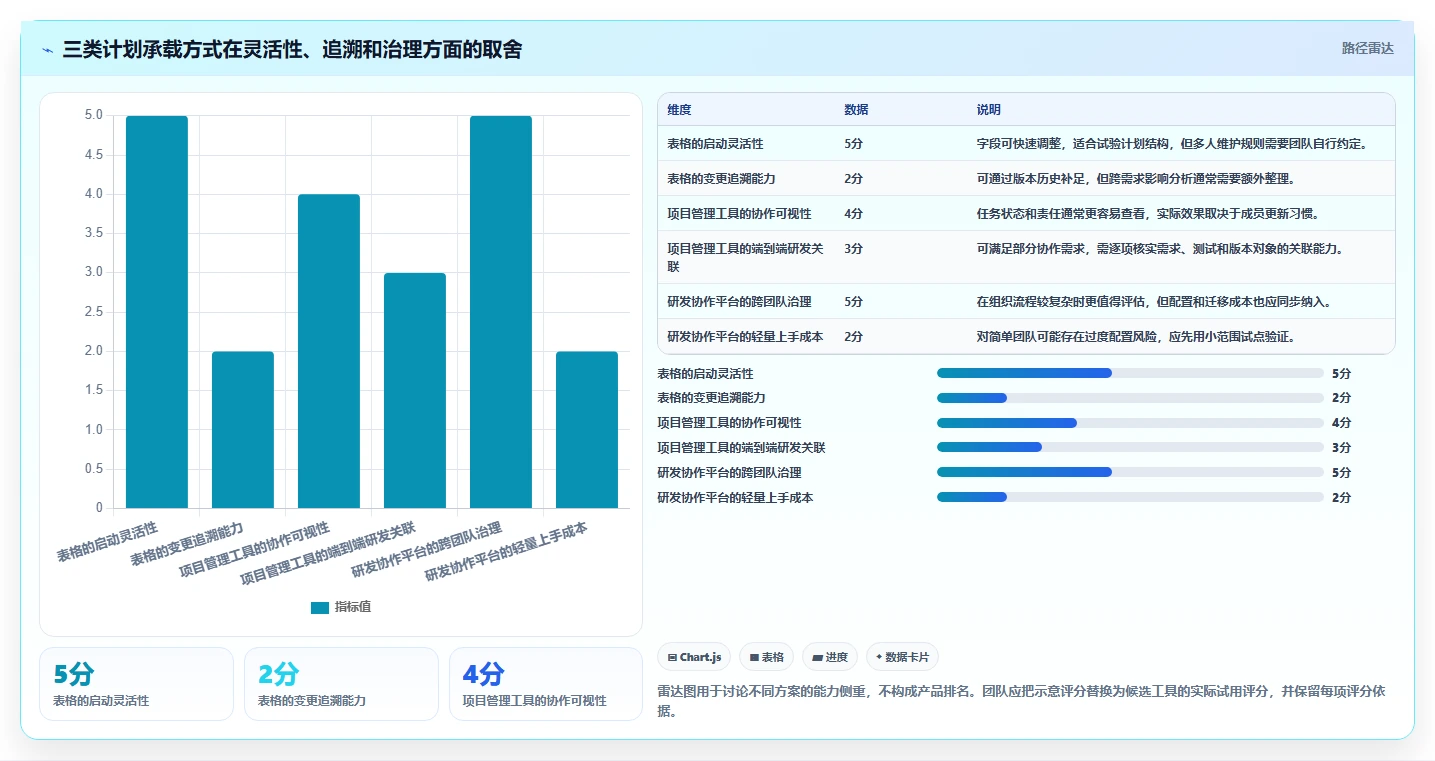Open the 2分 表格的变更追溯能力 data card
Screen dimensions: 1435x761
[x=341, y=684]
